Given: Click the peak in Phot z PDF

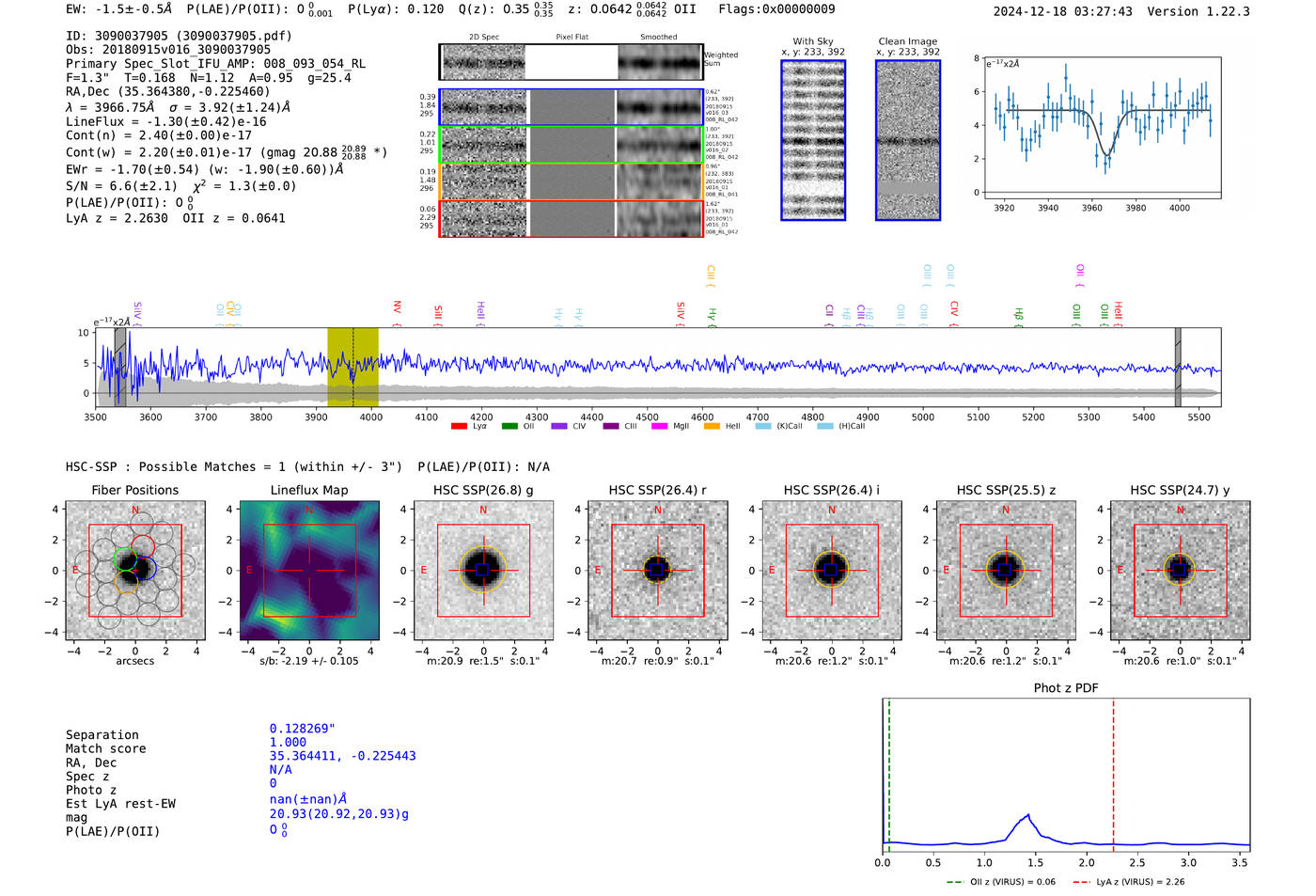Looking at the screenshot, I should coord(1028,816).
